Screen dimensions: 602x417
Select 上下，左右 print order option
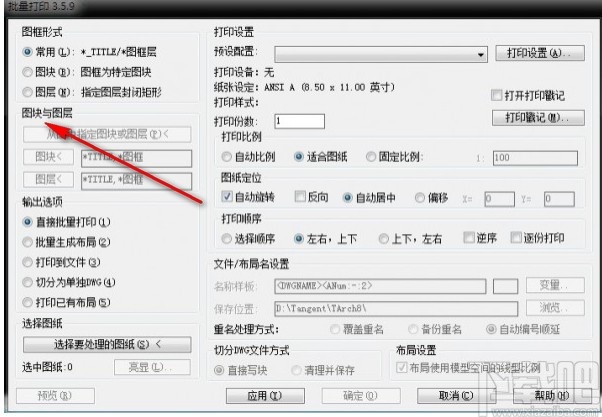tap(383, 238)
